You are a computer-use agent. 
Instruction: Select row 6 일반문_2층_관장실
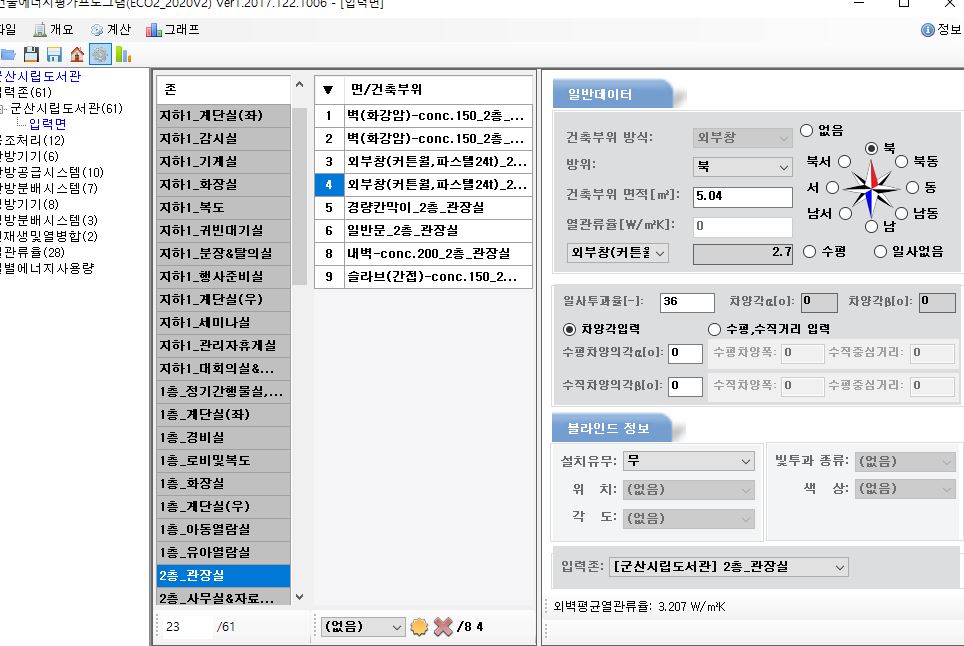coord(423,230)
